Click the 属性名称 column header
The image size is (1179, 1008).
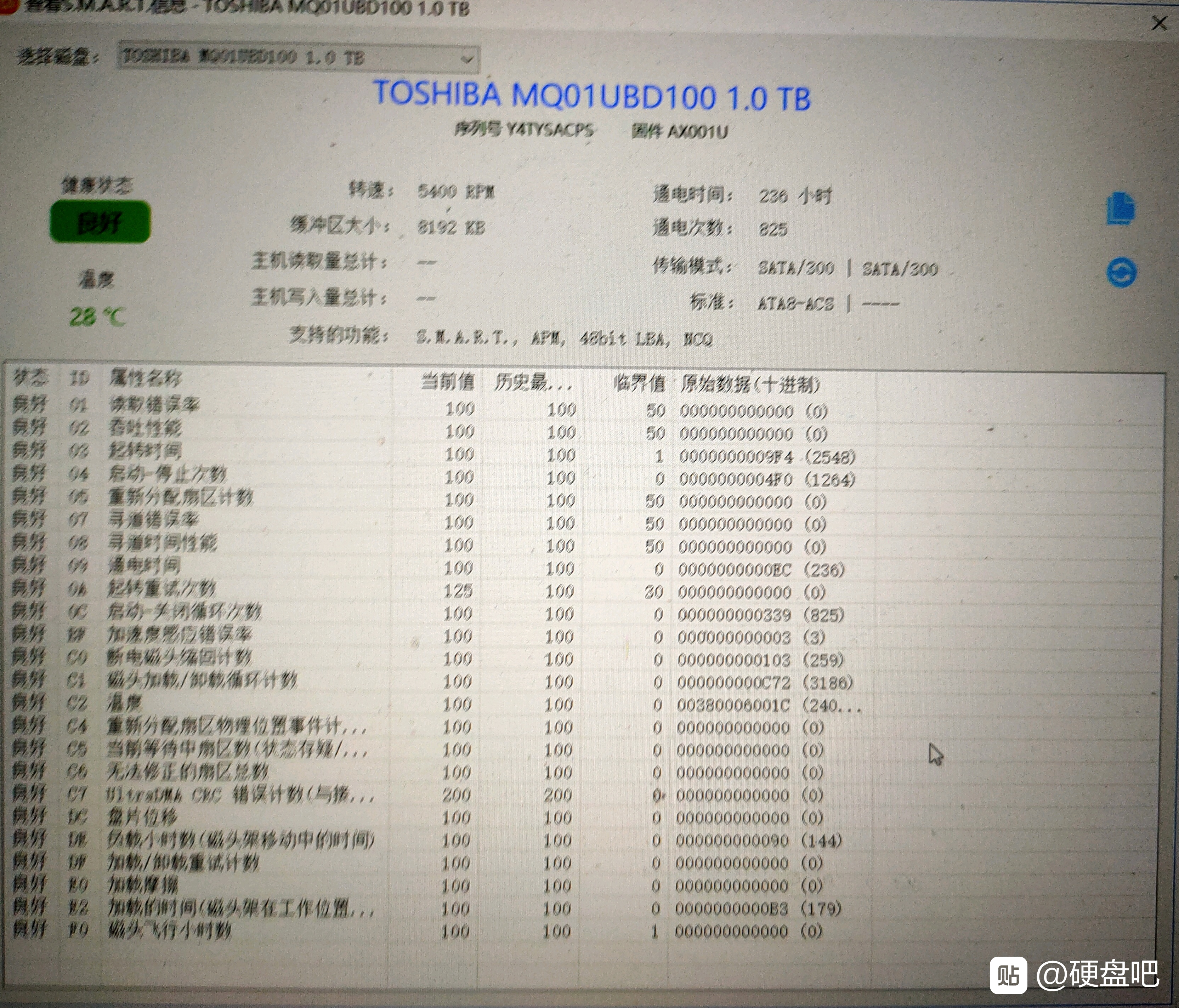pyautogui.click(x=146, y=378)
